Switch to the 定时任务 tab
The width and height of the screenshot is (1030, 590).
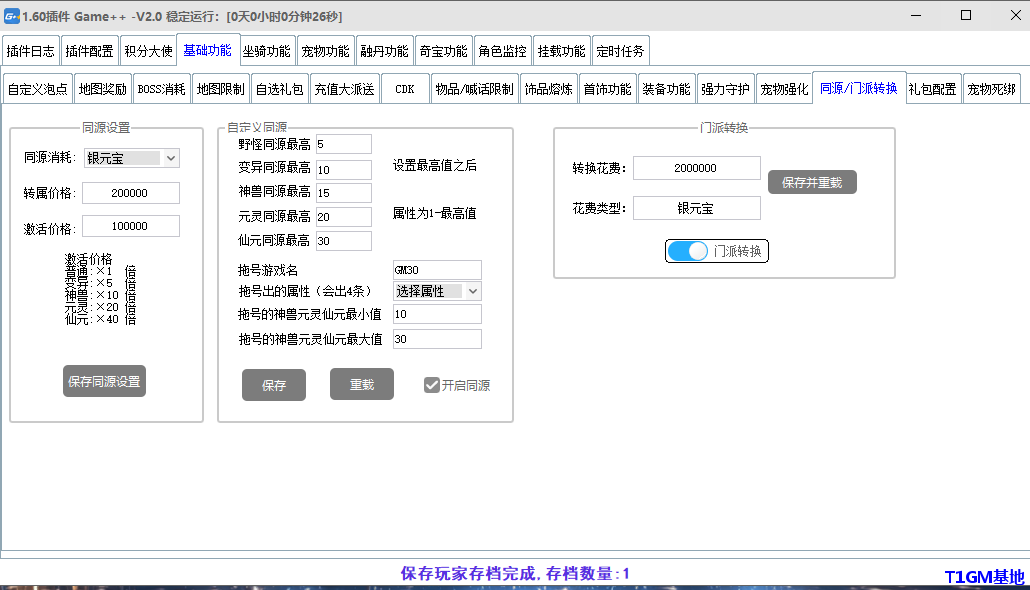pyautogui.click(x=621, y=51)
